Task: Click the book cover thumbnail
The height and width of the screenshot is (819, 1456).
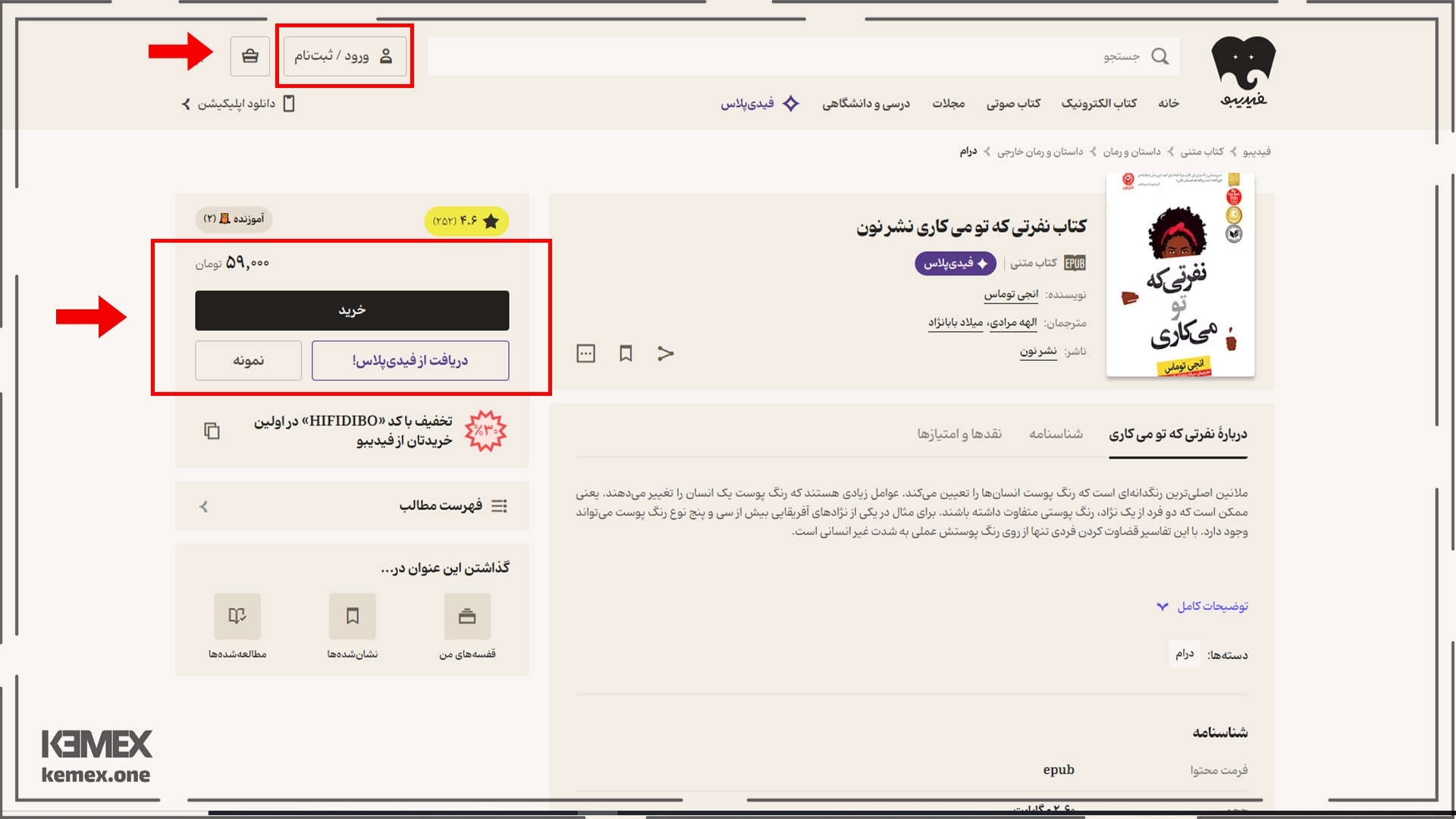Action: [x=1181, y=275]
